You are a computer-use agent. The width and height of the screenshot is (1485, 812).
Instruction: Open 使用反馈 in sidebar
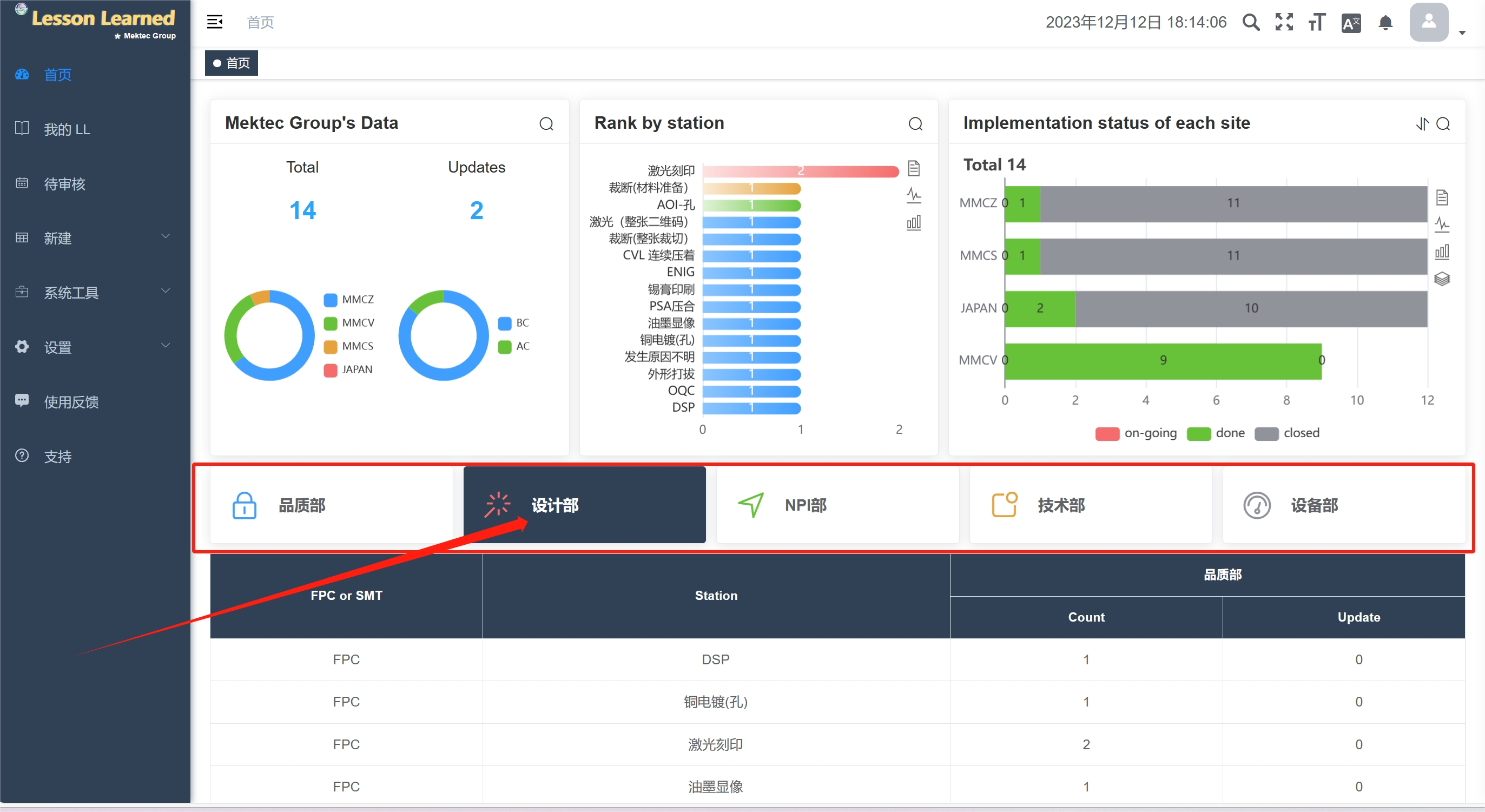[x=95, y=402]
